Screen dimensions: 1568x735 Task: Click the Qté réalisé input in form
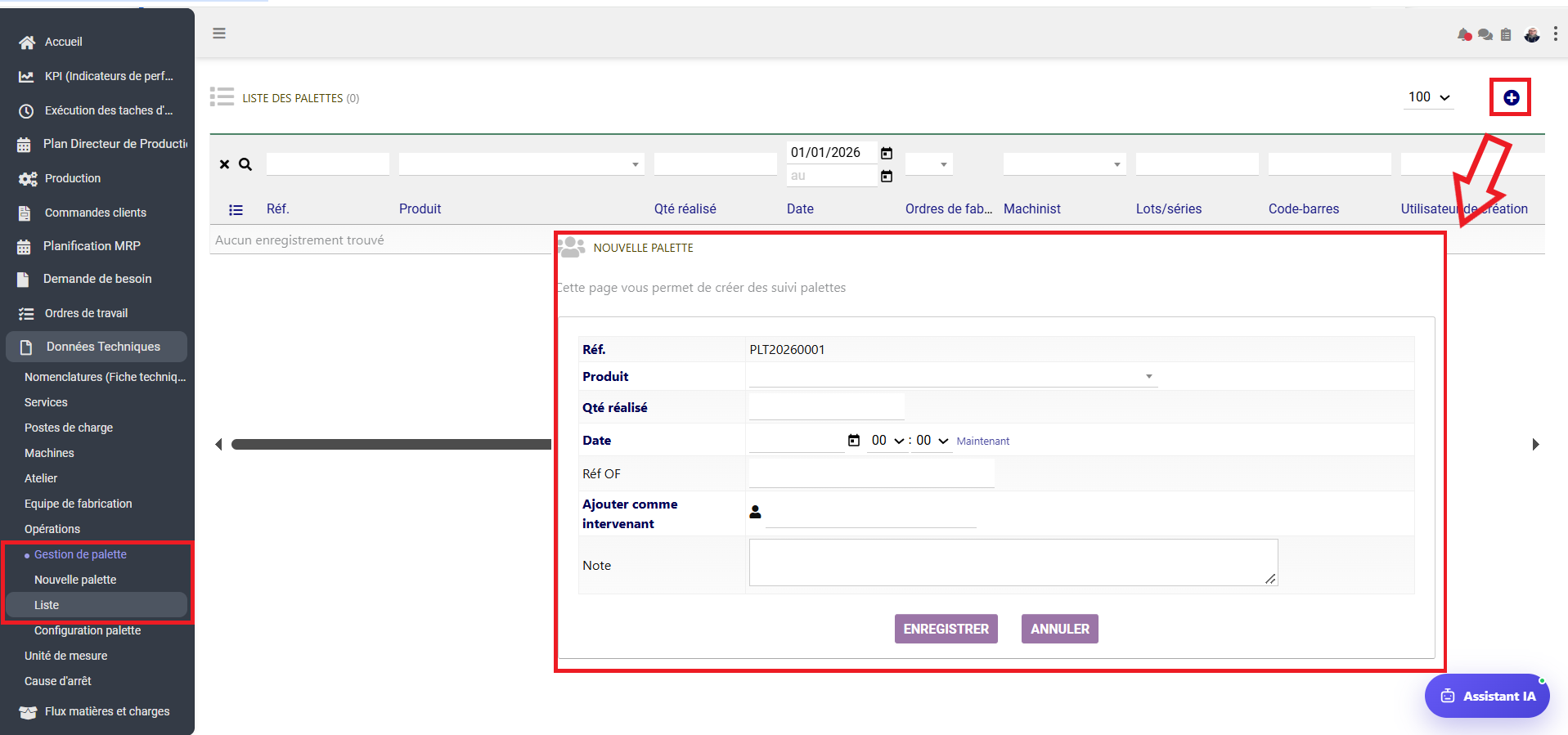pos(826,407)
